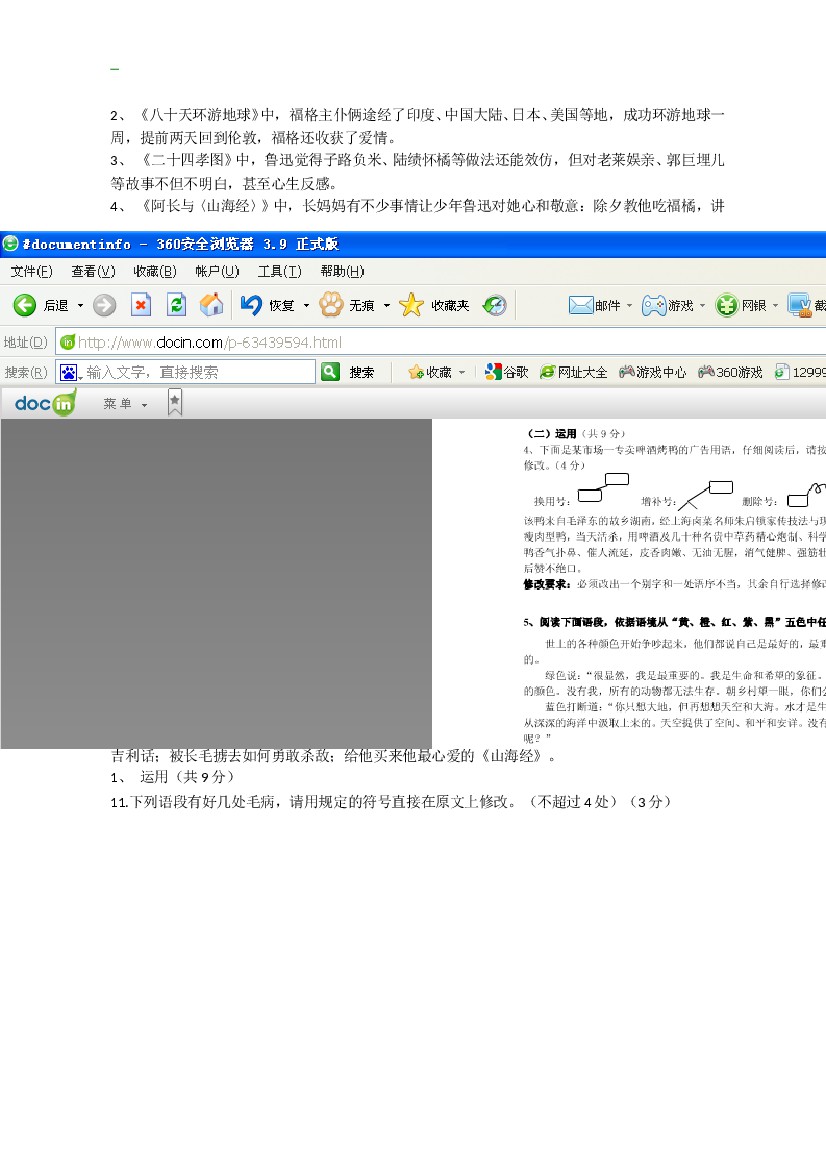The width and height of the screenshot is (826, 1169).
Task: Expand the 网银 dropdown arrow
Action: (x=775, y=306)
